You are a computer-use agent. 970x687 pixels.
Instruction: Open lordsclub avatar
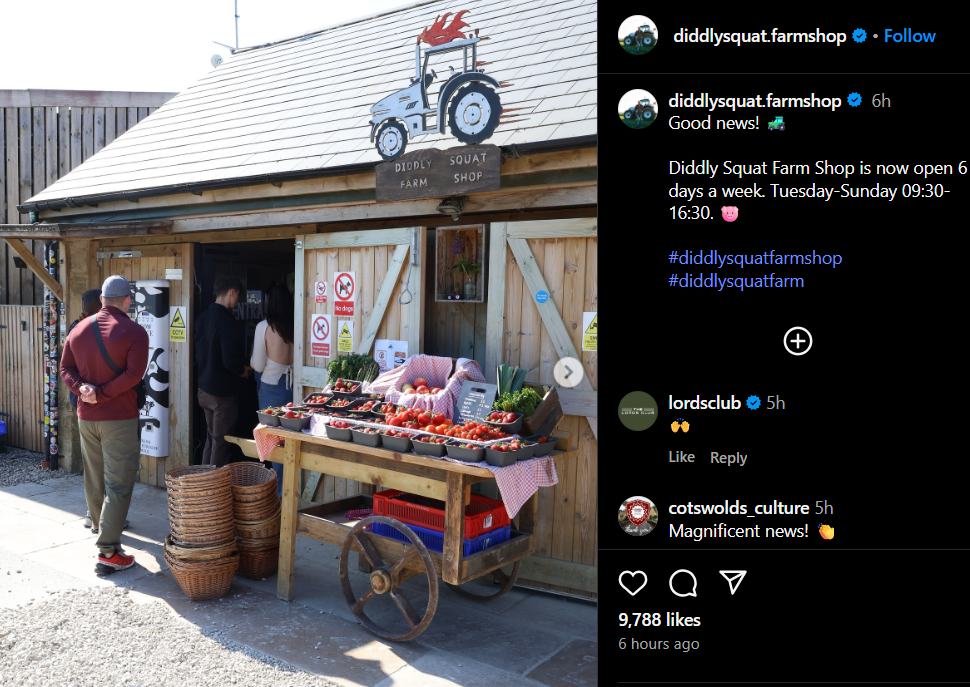point(638,411)
